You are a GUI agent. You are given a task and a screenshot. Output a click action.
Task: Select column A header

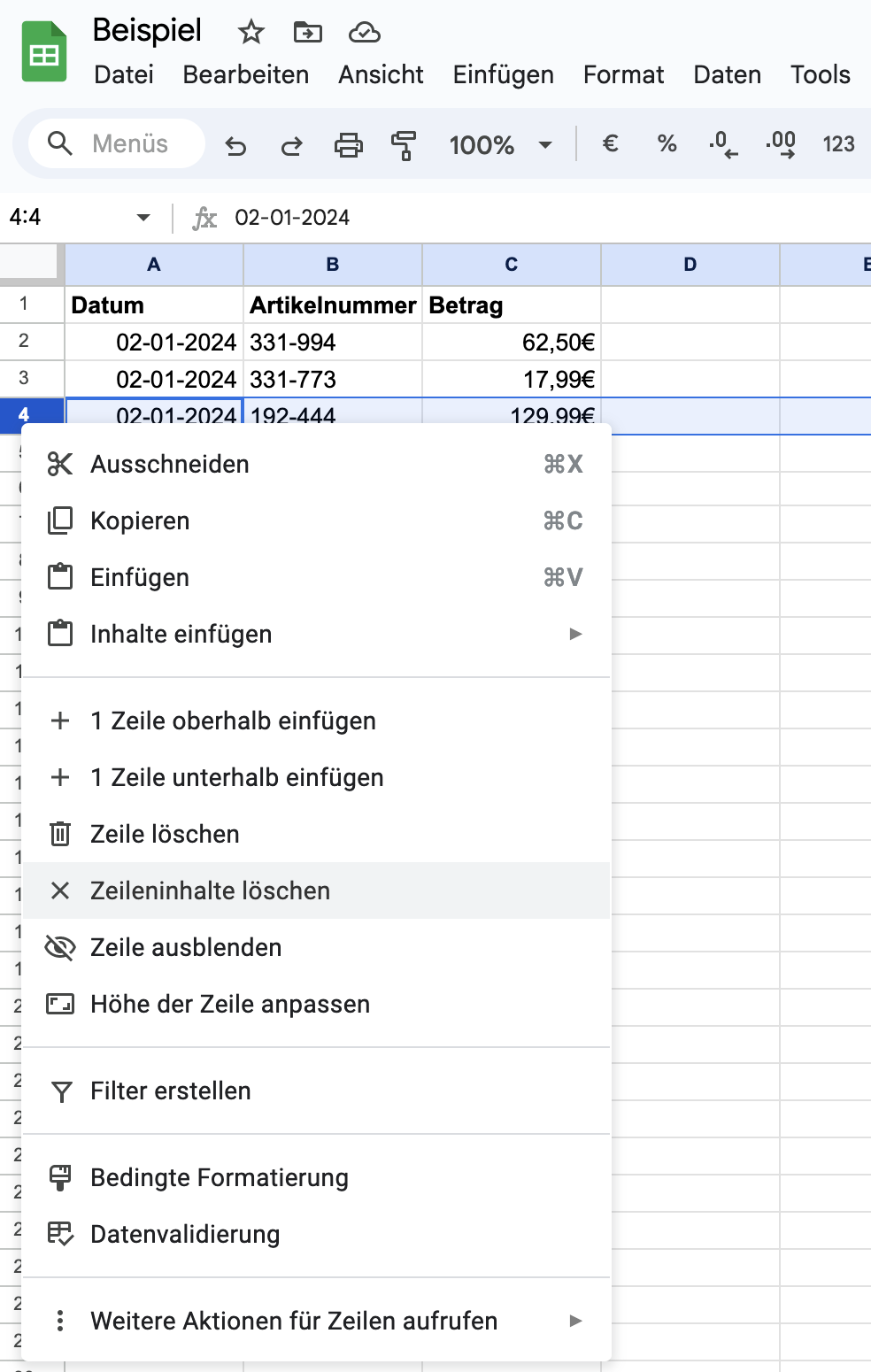coord(154,265)
